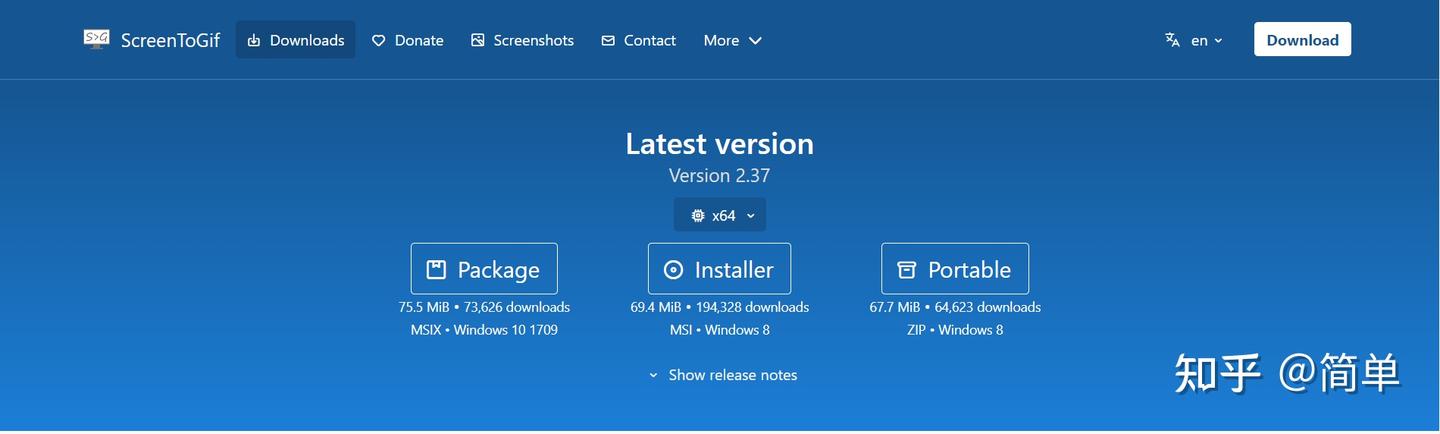Open the Screenshots menu item
Image resolution: width=1440 pixels, height=434 pixels.
522,40
